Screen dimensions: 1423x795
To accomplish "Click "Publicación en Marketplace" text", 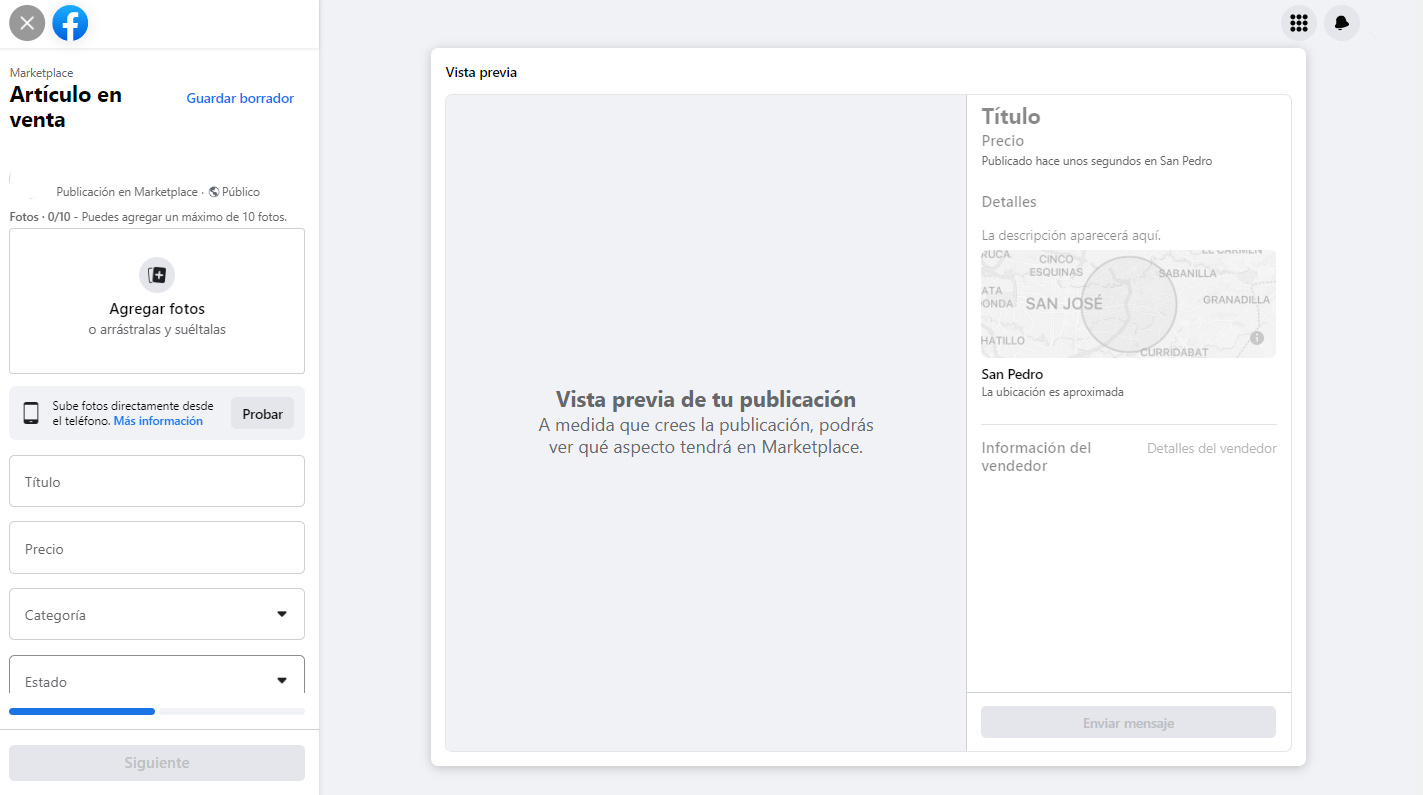I will [127, 192].
